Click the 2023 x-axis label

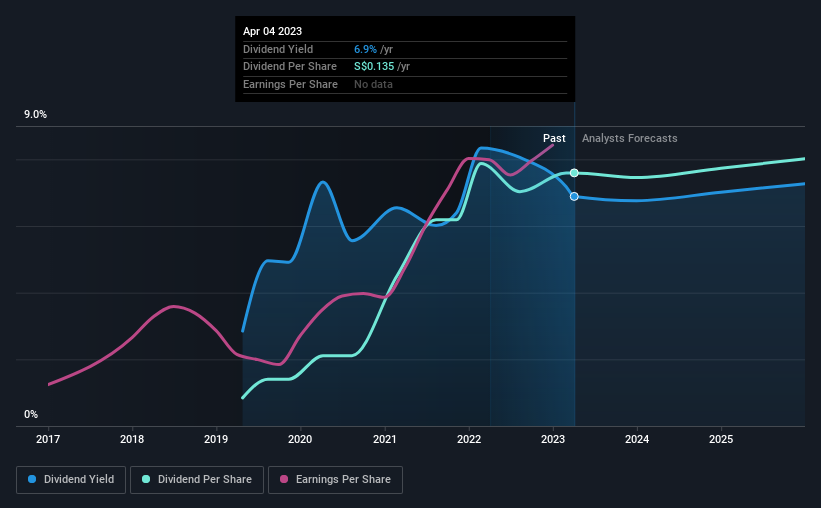click(553, 439)
